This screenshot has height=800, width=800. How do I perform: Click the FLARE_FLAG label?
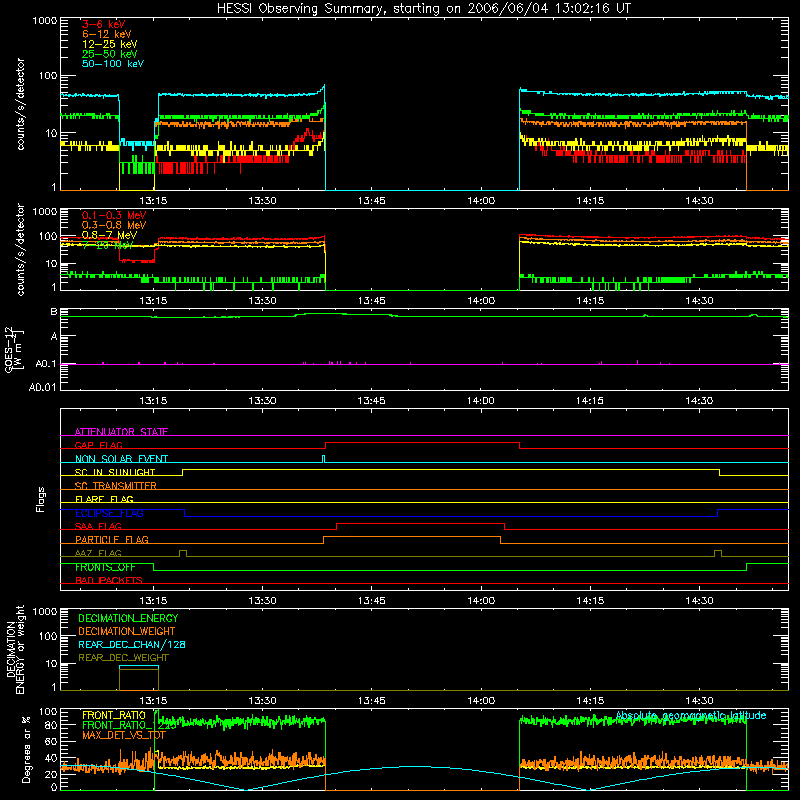104,499
